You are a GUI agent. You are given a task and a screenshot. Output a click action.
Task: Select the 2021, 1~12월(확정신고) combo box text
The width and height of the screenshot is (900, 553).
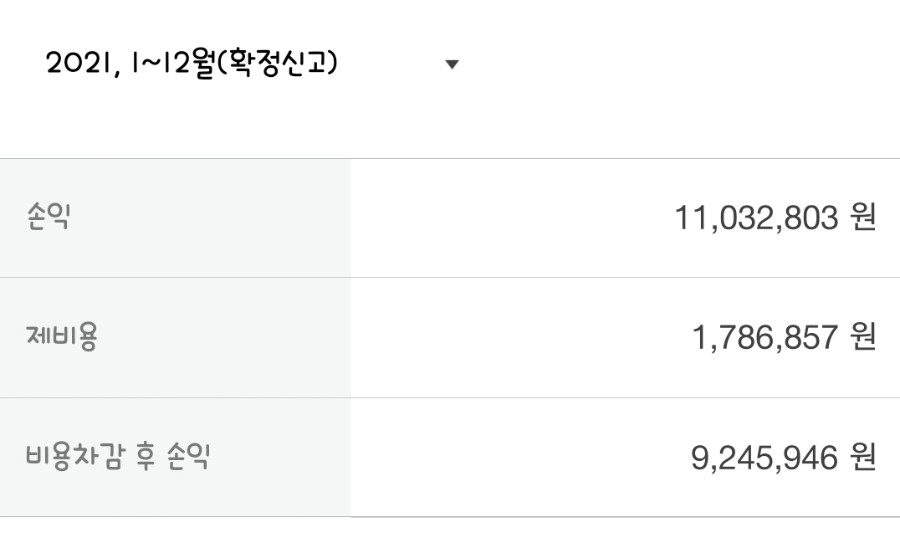pyautogui.click(x=192, y=63)
